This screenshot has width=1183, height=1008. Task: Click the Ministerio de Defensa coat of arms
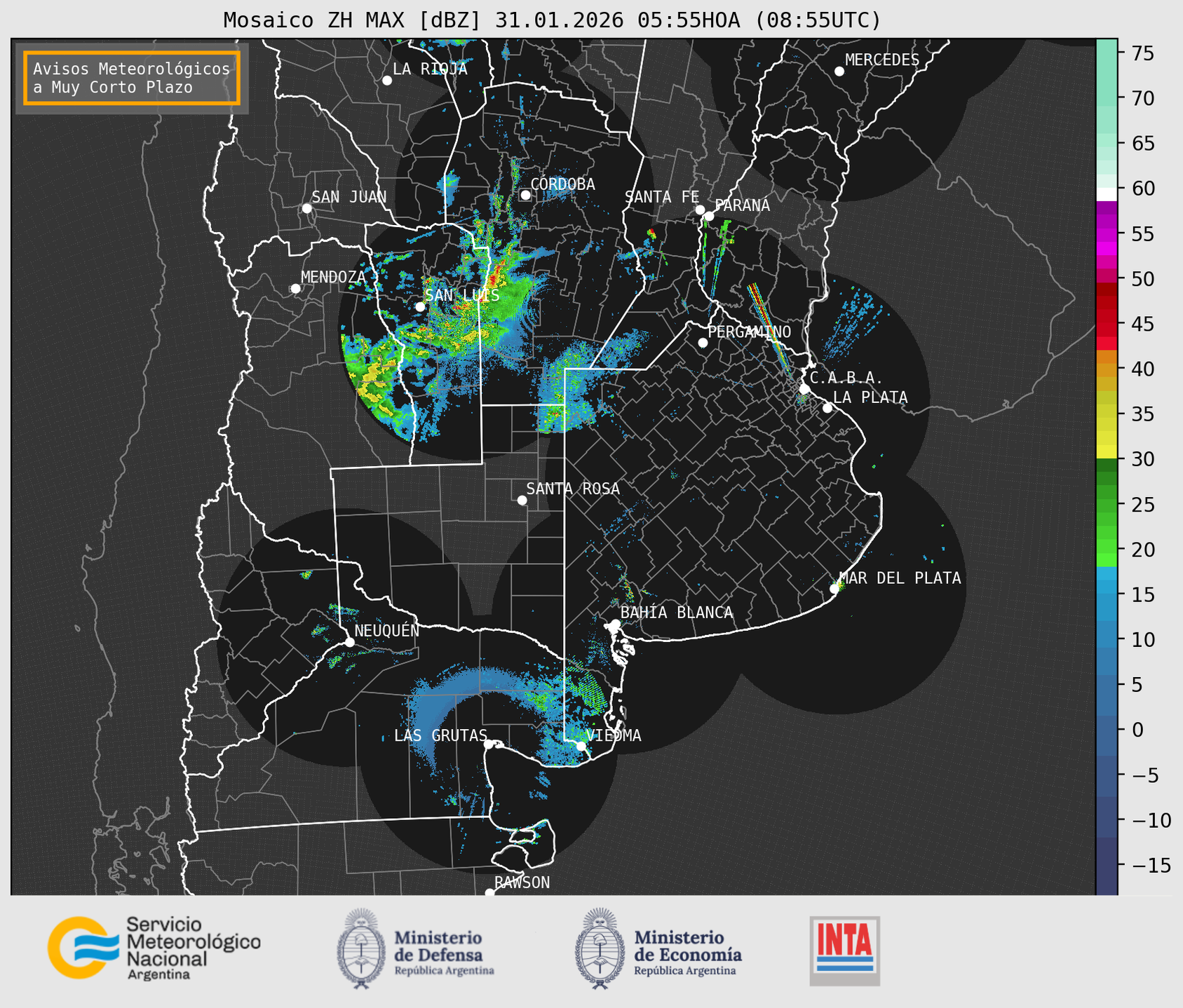coord(362,948)
